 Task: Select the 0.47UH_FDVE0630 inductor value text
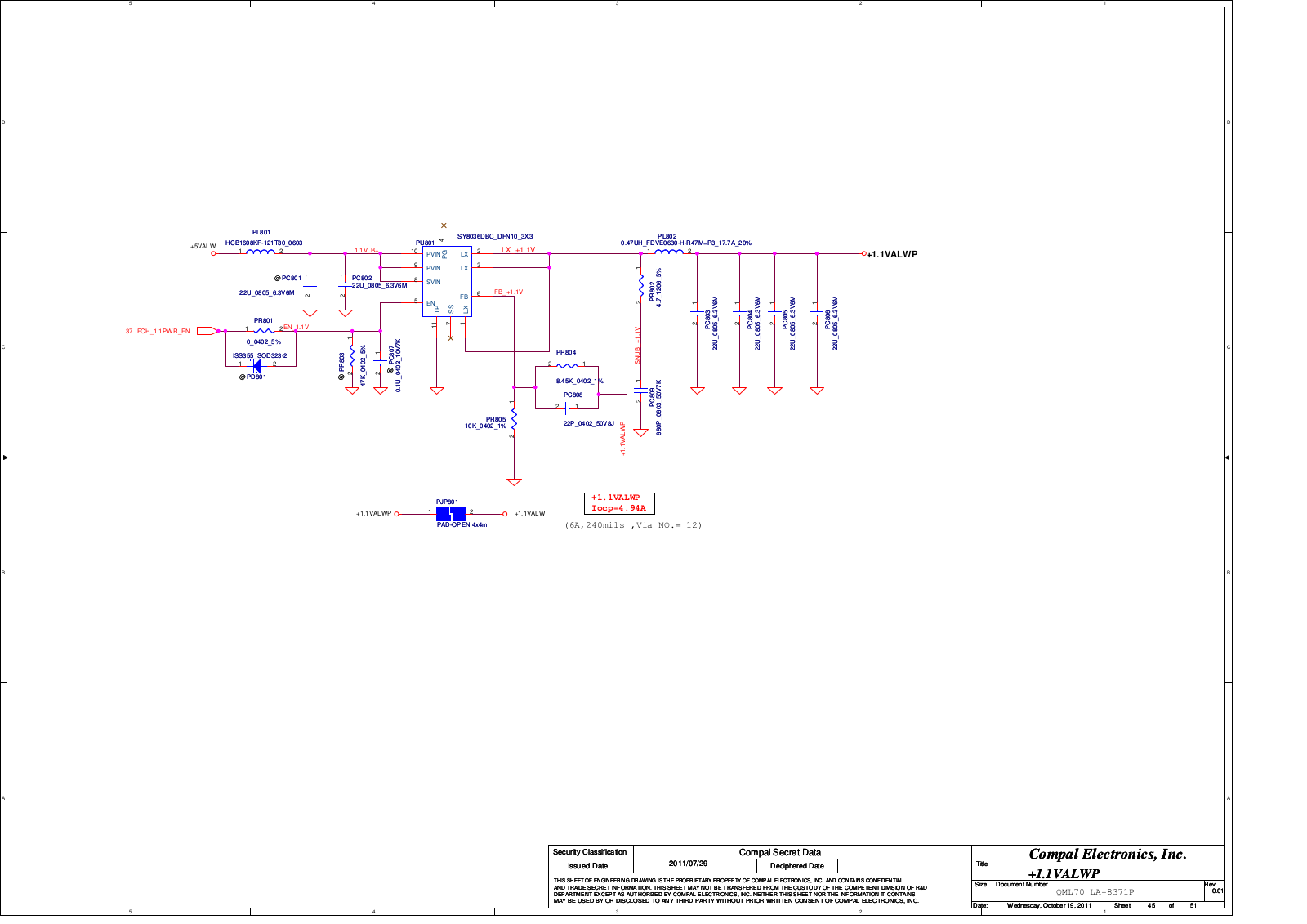coord(686,243)
